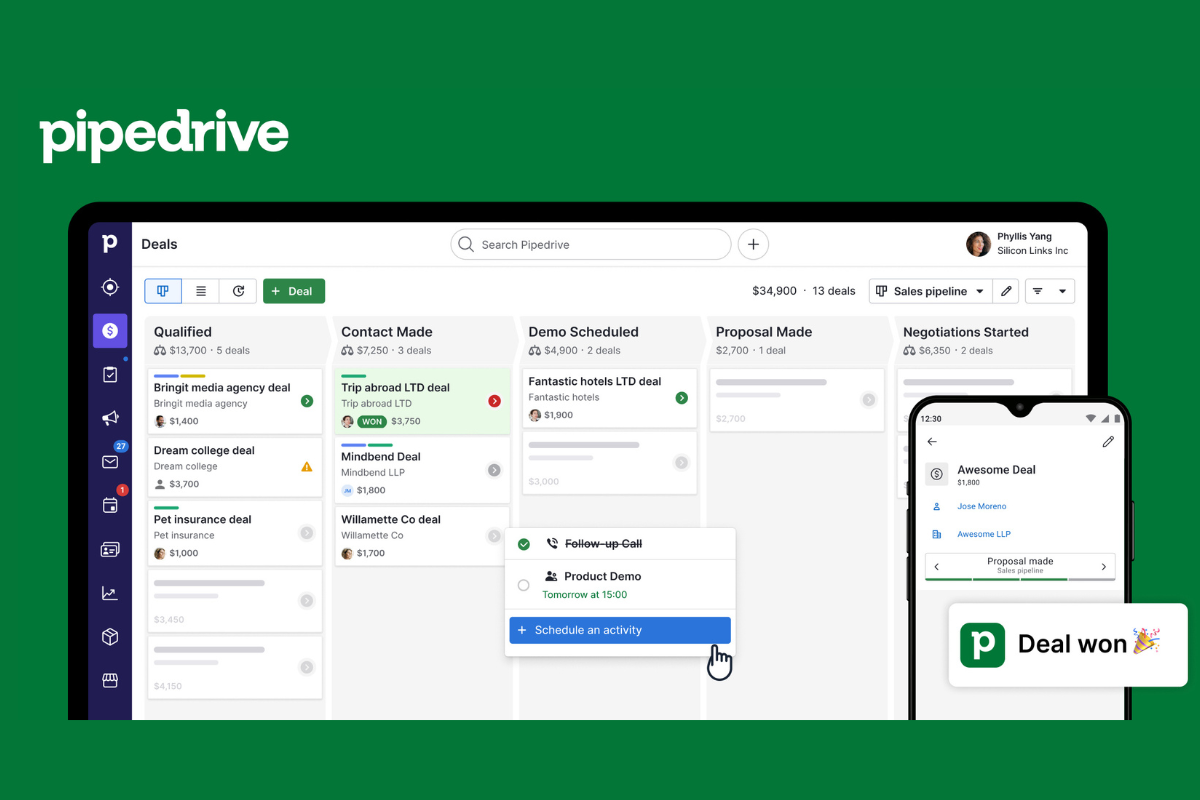Open the Leads radar icon in sidebar
Screen dimensions: 1200x800
coord(110,287)
